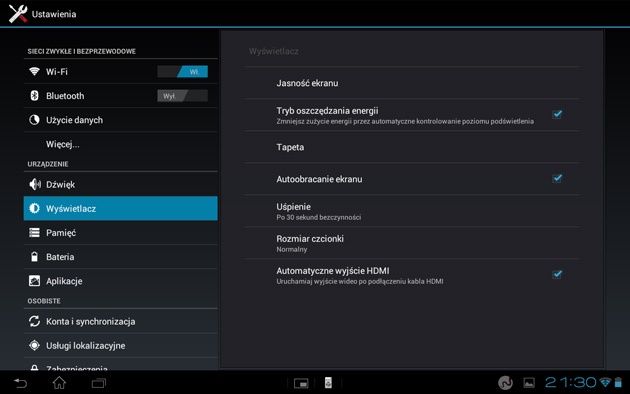Tap the Wi-Fi status icon near clock
The width and height of the screenshot is (630, 394).
(x=605, y=382)
